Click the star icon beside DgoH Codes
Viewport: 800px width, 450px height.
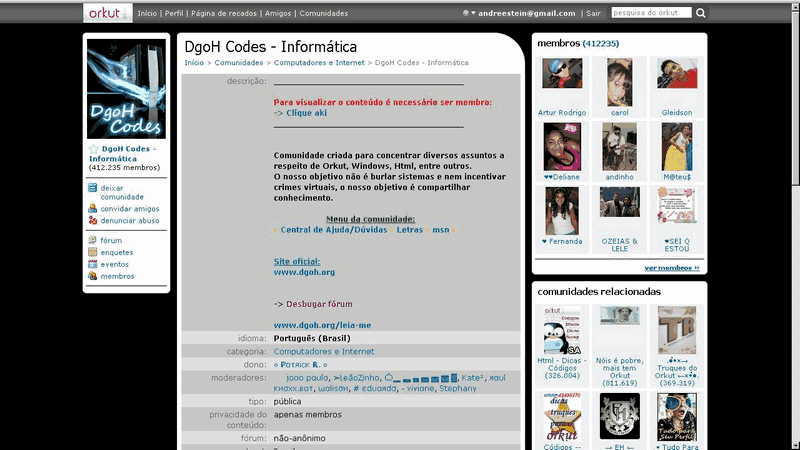(x=93, y=149)
